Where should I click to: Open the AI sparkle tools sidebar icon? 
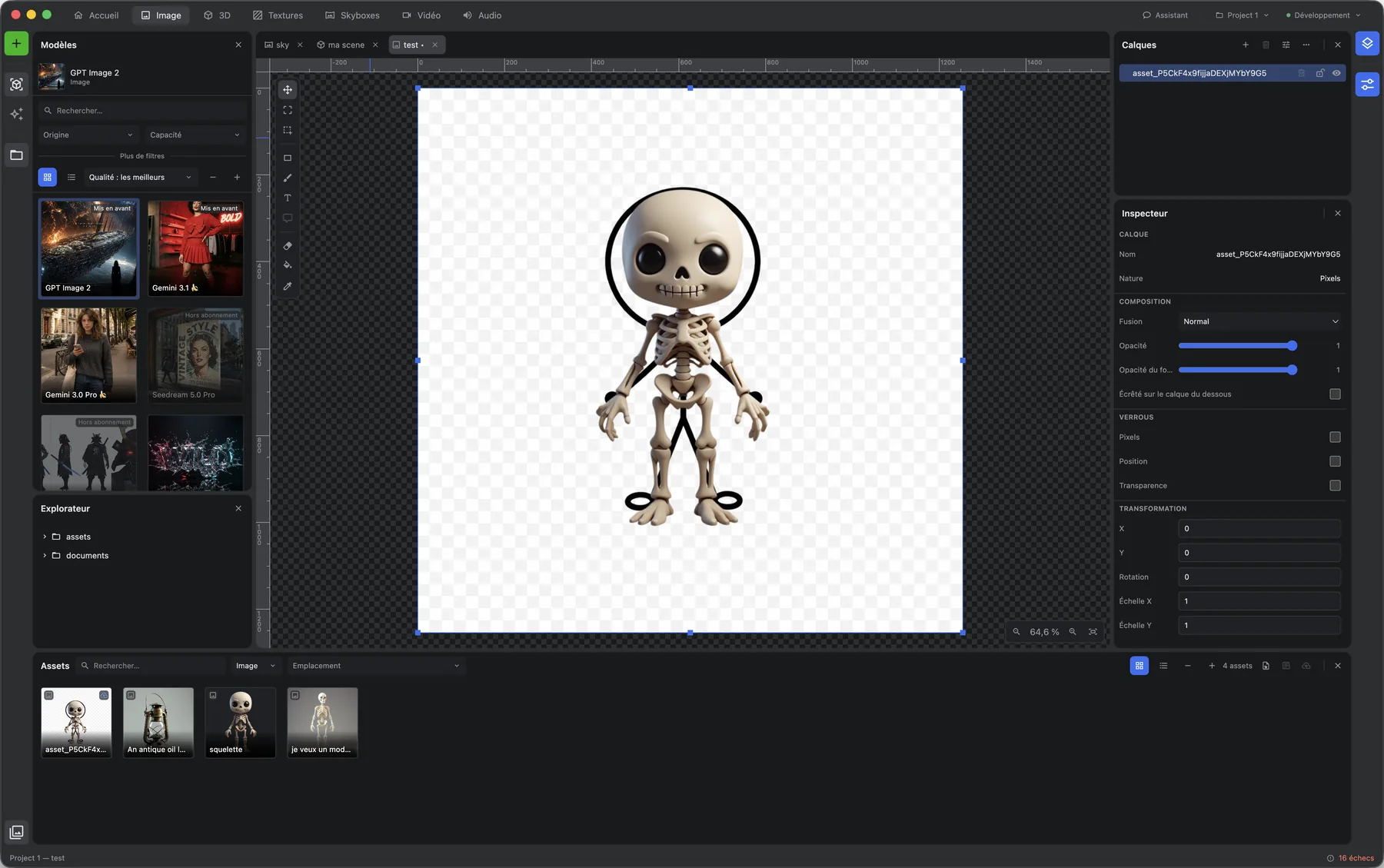coord(16,115)
